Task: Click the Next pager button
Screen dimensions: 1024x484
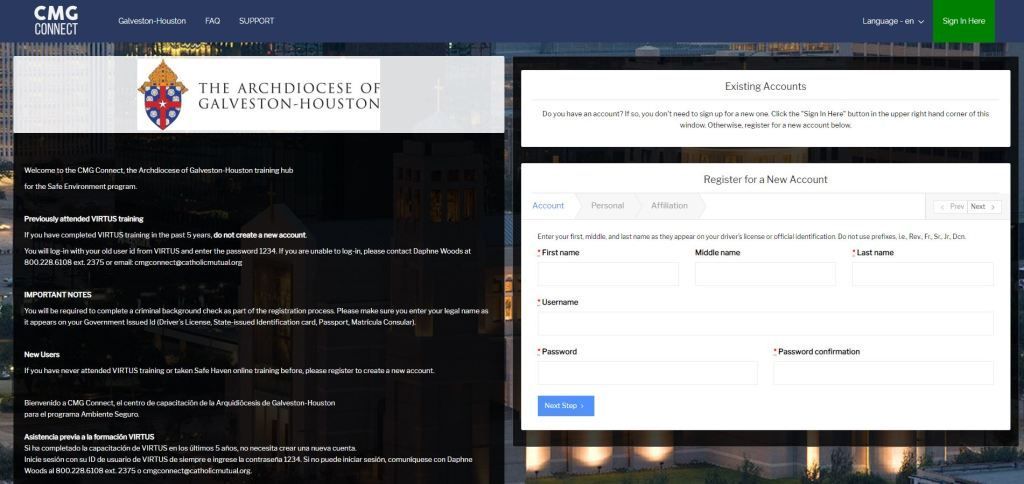Action: tap(984, 206)
